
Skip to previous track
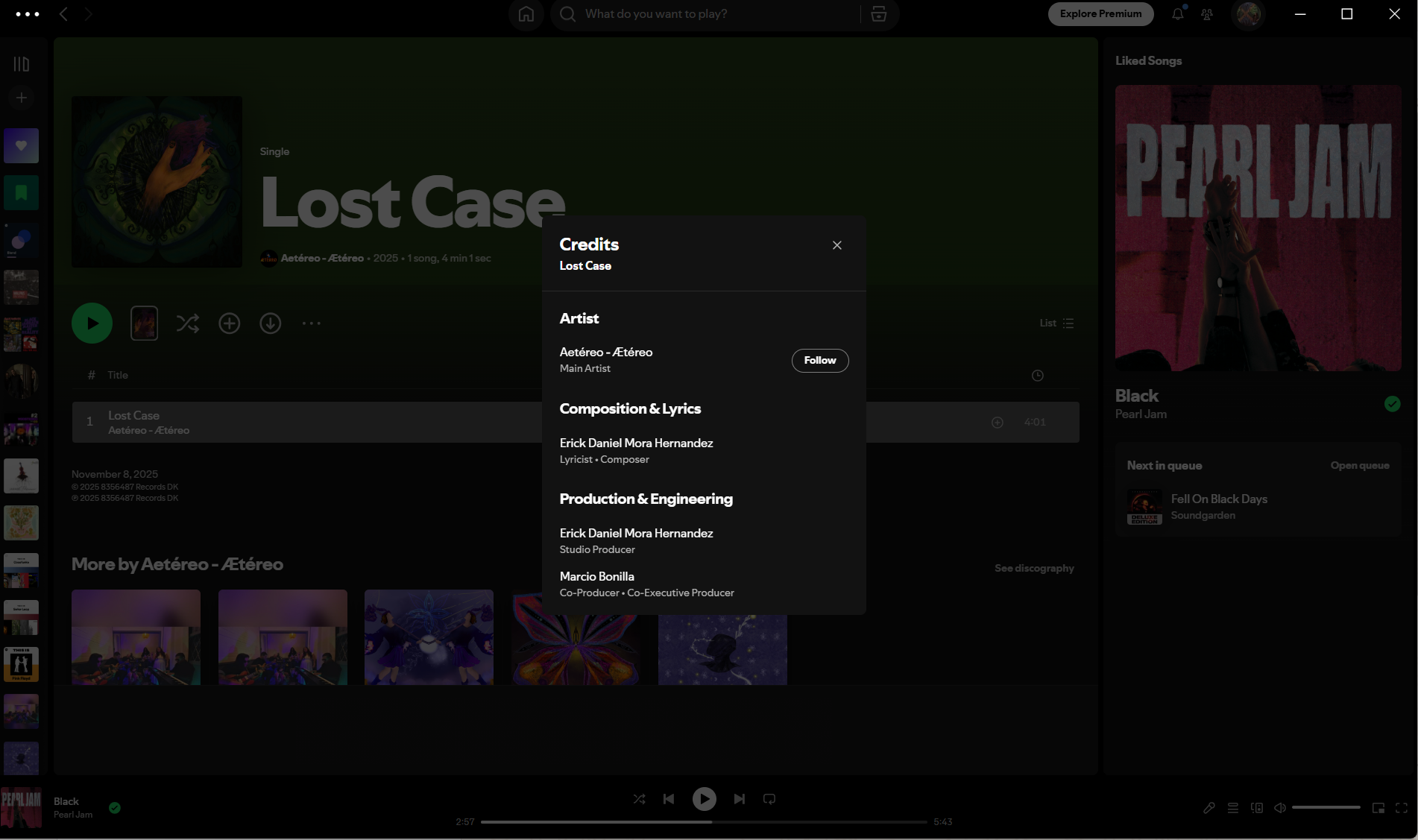pos(669,799)
